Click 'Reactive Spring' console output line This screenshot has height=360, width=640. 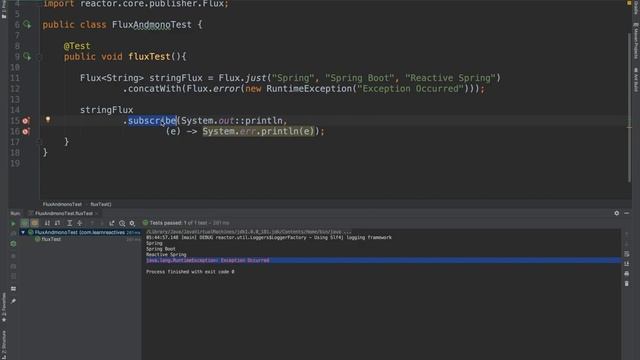pos(166,254)
